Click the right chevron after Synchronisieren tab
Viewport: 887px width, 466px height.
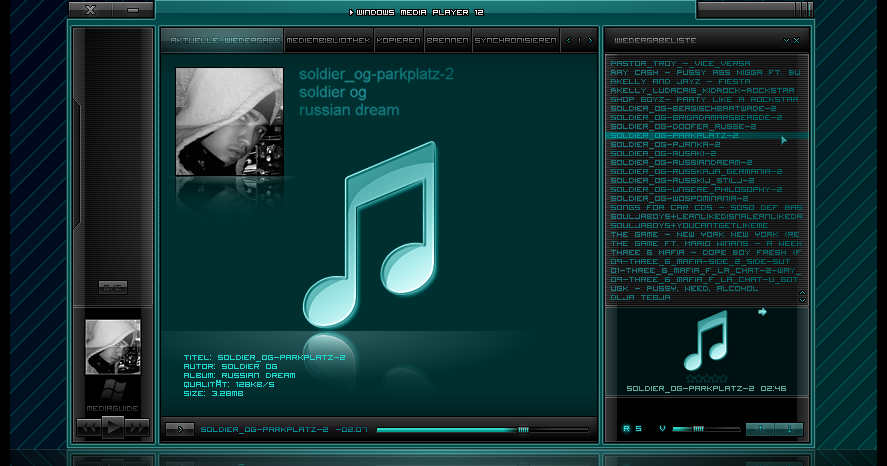point(590,41)
